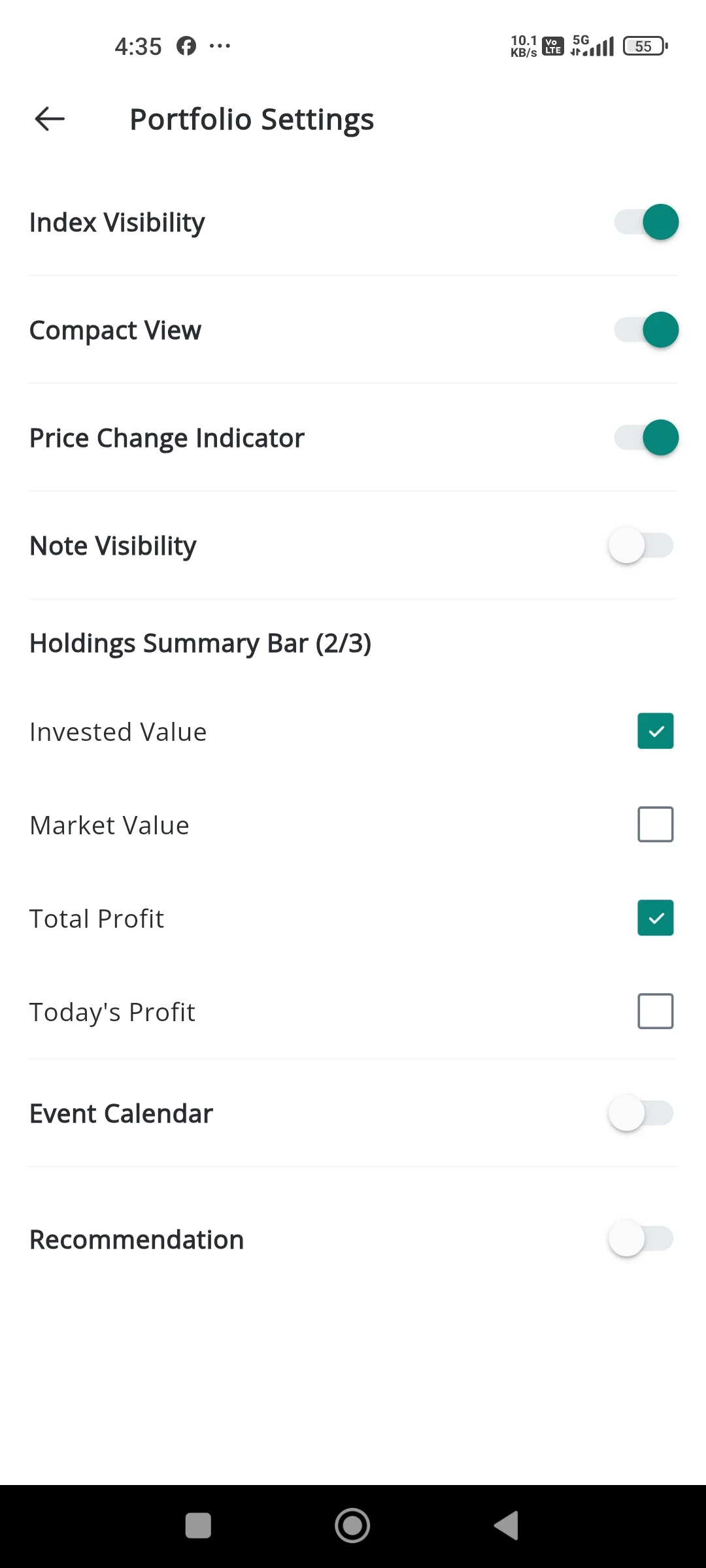The image size is (706, 1568).
Task: Check the Today's Profit checkbox
Action: [x=655, y=1011]
